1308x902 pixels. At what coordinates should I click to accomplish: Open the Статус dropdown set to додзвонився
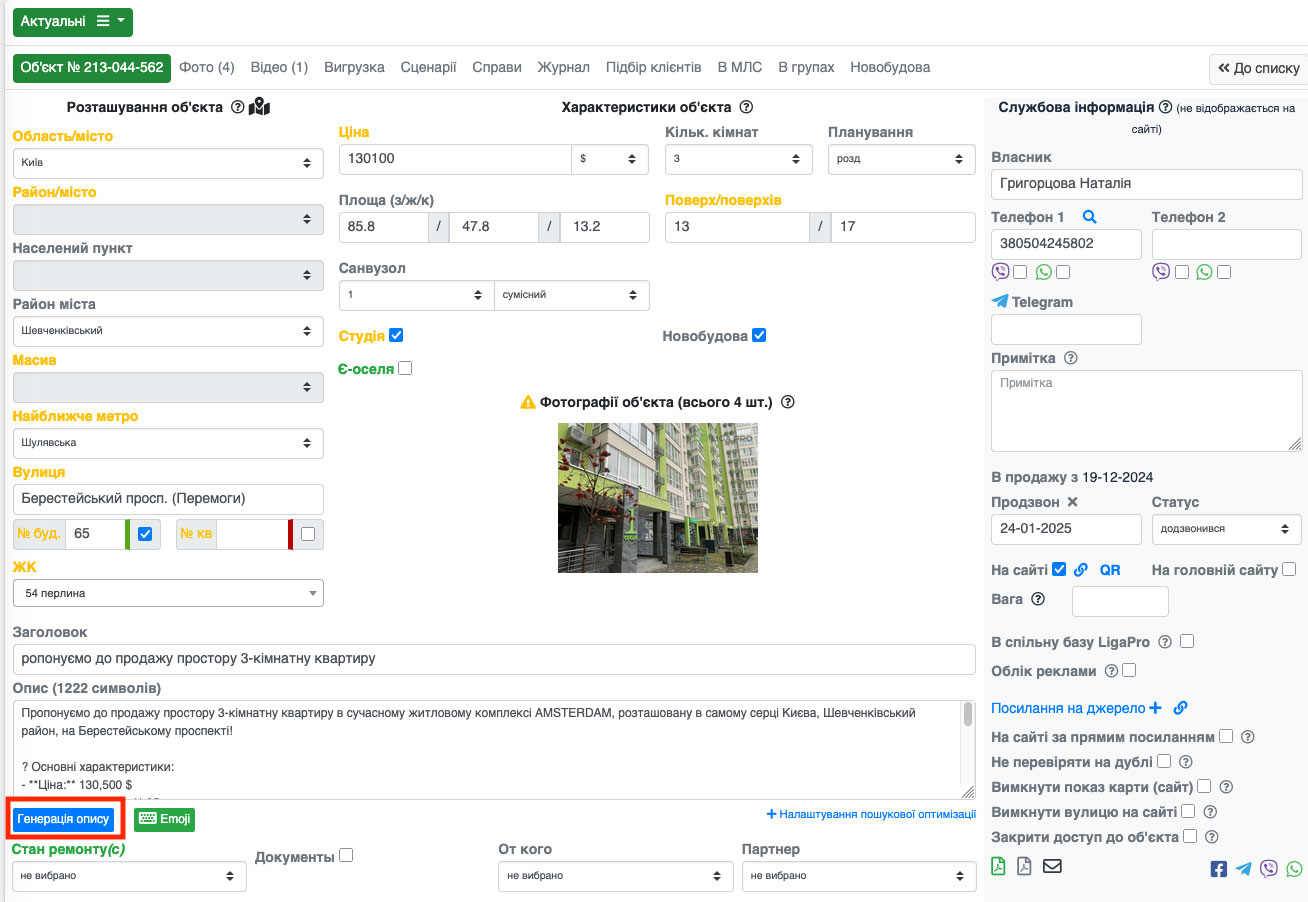[1226, 529]
